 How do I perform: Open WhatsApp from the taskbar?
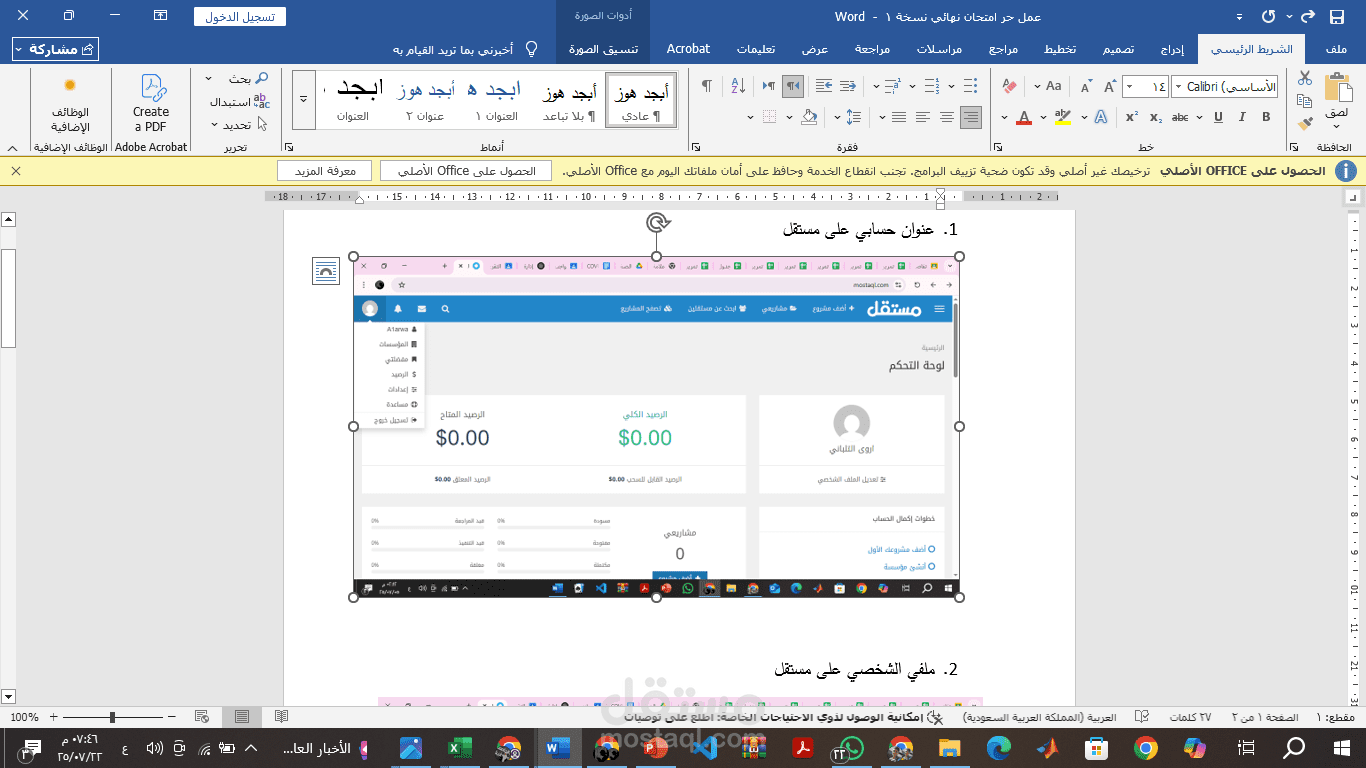851,747
